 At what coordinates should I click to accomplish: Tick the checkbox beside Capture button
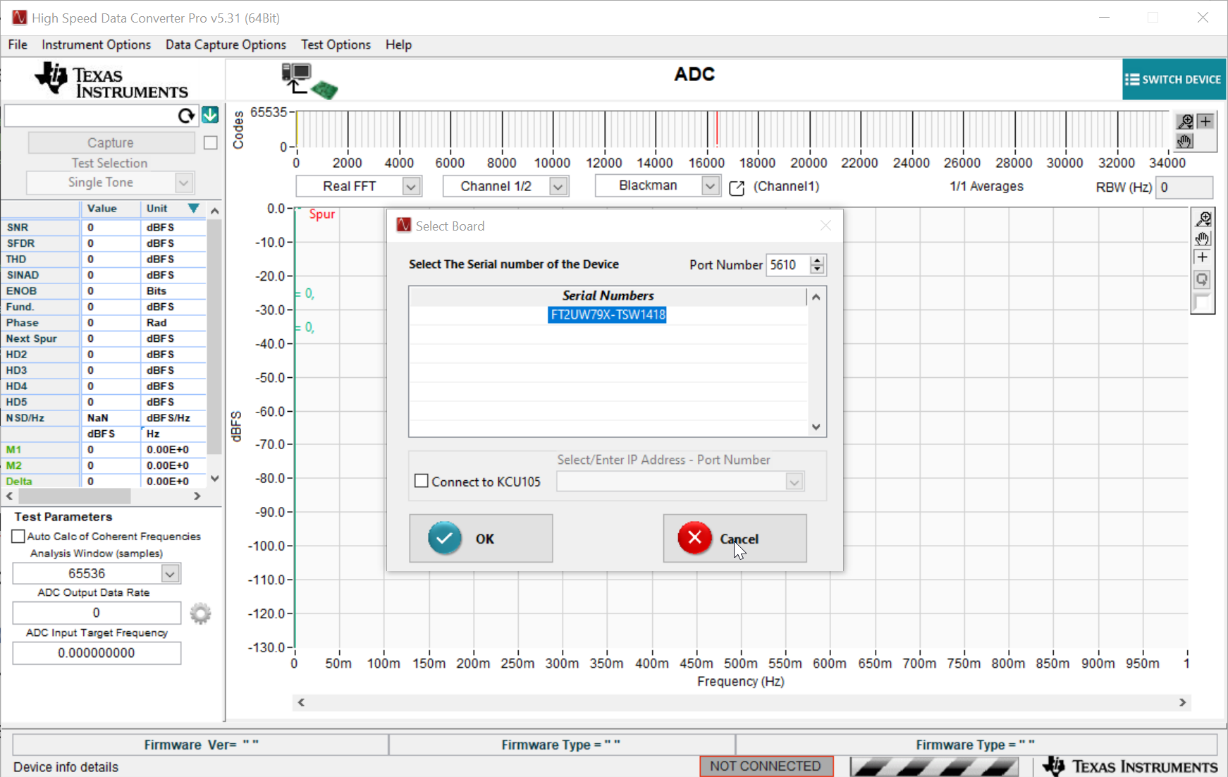pos(210,143)
